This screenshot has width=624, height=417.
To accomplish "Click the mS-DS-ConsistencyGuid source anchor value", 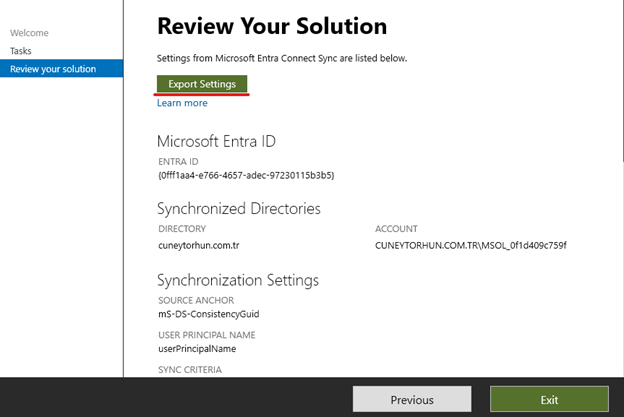I will [209, 314].
